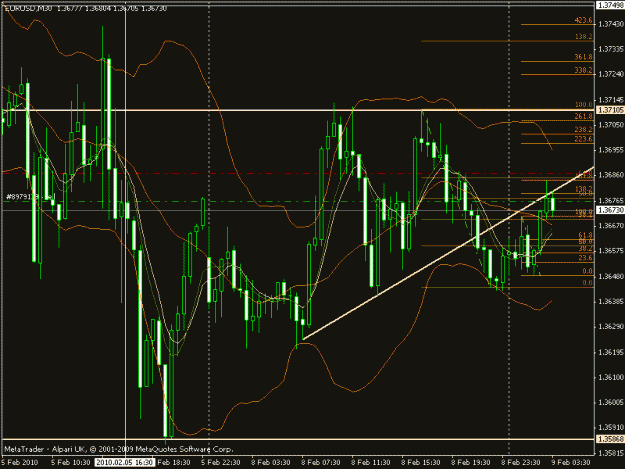Click the 9 Feb 03:30 time label
This screenshot has width=625, height=469.
pyautogui.click(x=571, y=463)
